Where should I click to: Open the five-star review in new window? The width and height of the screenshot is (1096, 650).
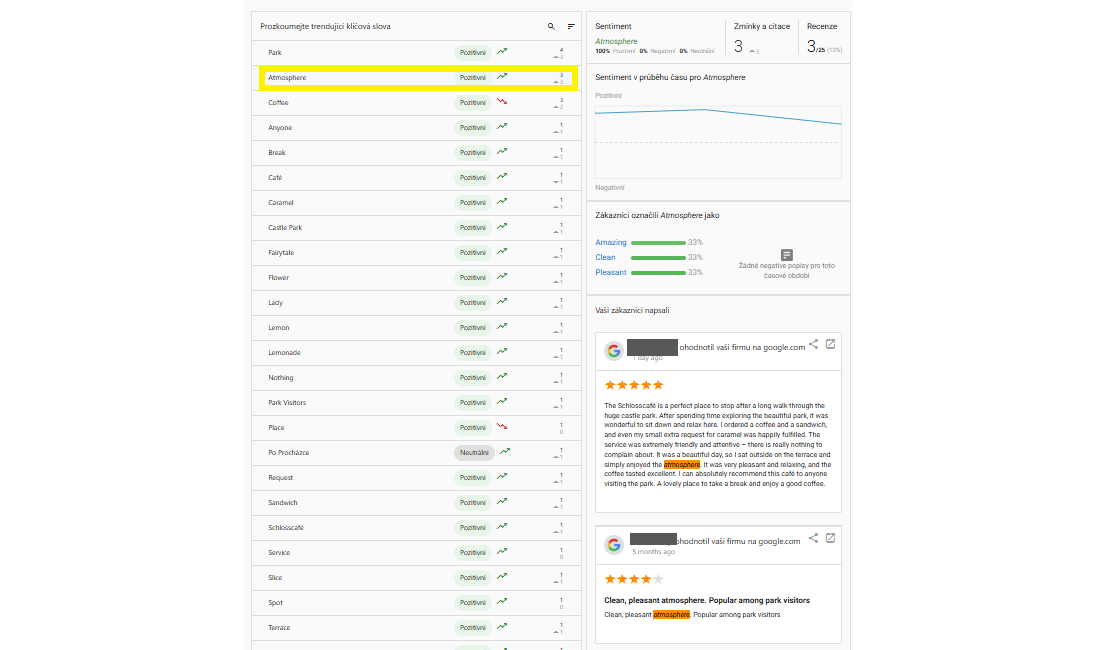pyautogui.click(x=830, y=344)
